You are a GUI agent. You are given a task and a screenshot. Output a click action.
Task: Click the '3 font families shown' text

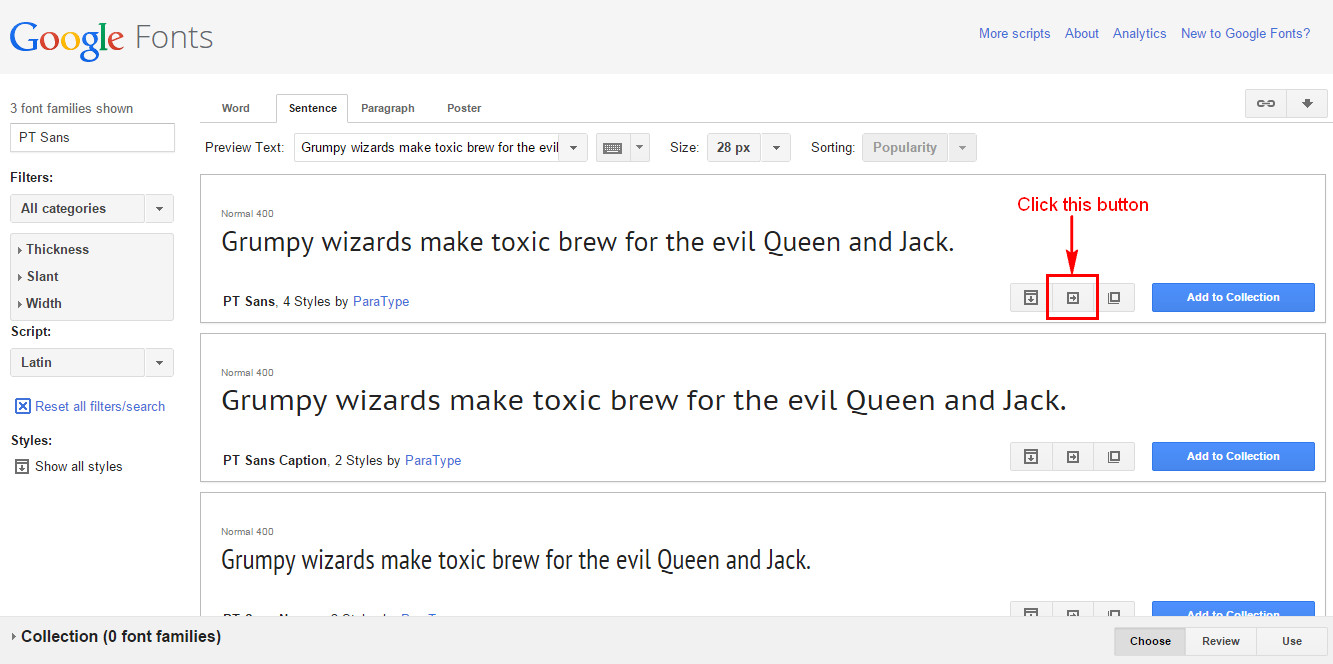(71, 108)
